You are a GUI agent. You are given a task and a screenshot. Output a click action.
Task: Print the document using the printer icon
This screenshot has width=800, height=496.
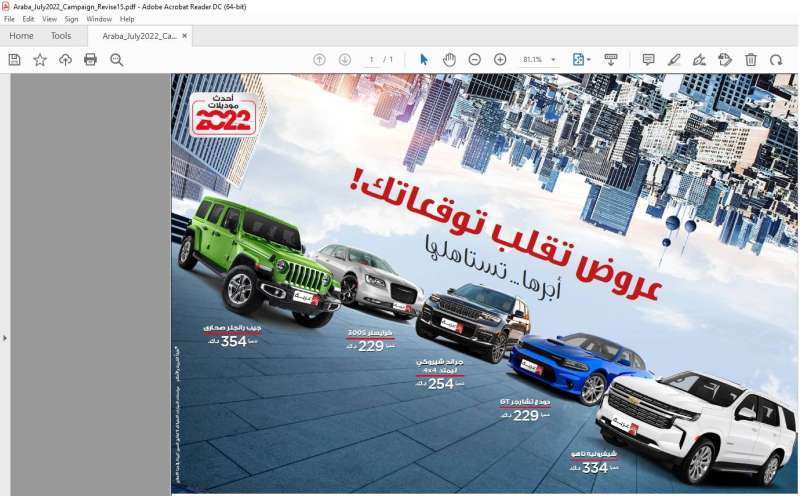coord(90,60)
